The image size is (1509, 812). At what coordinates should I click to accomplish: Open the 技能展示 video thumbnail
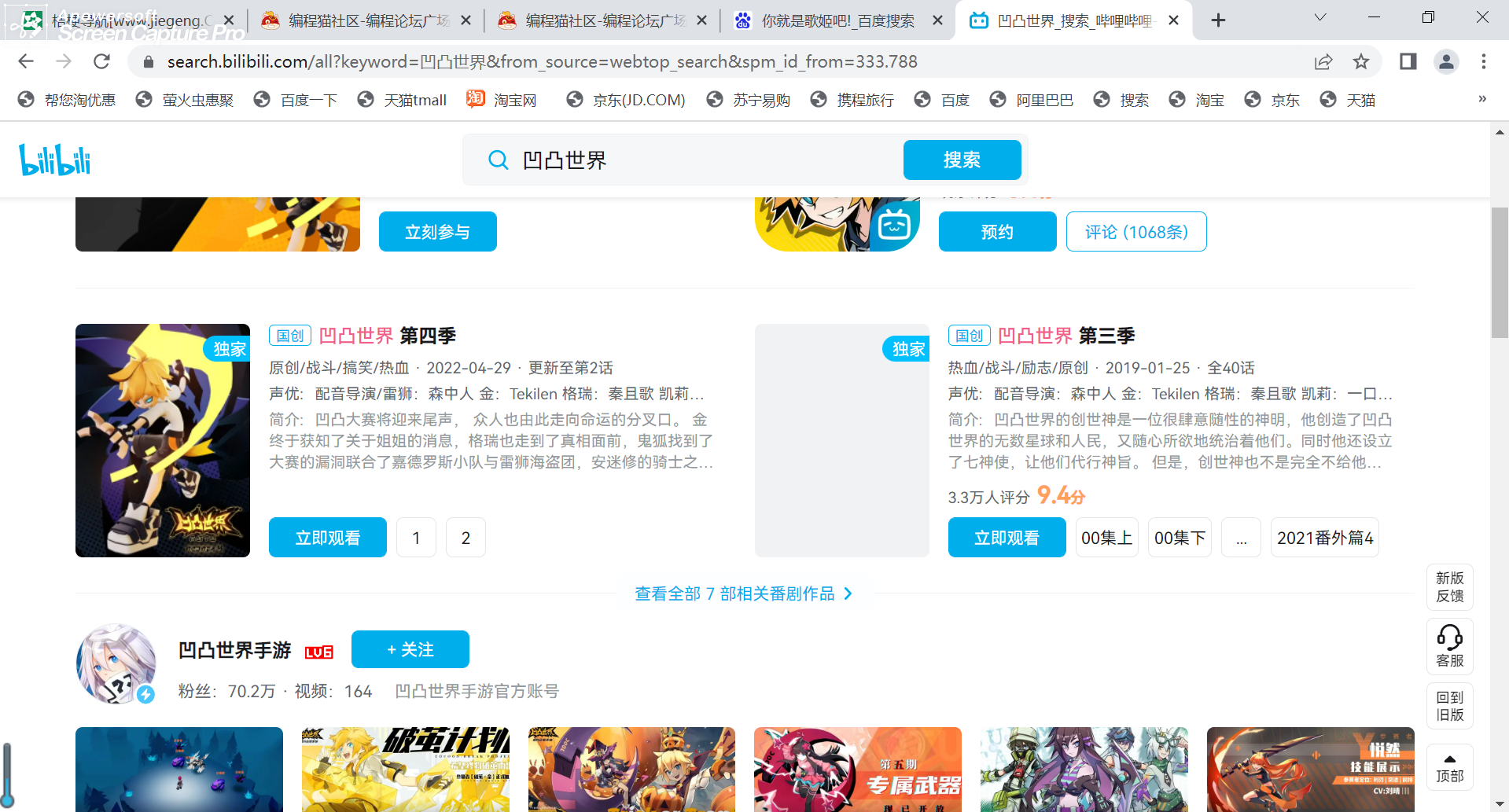pos(1311,770)
